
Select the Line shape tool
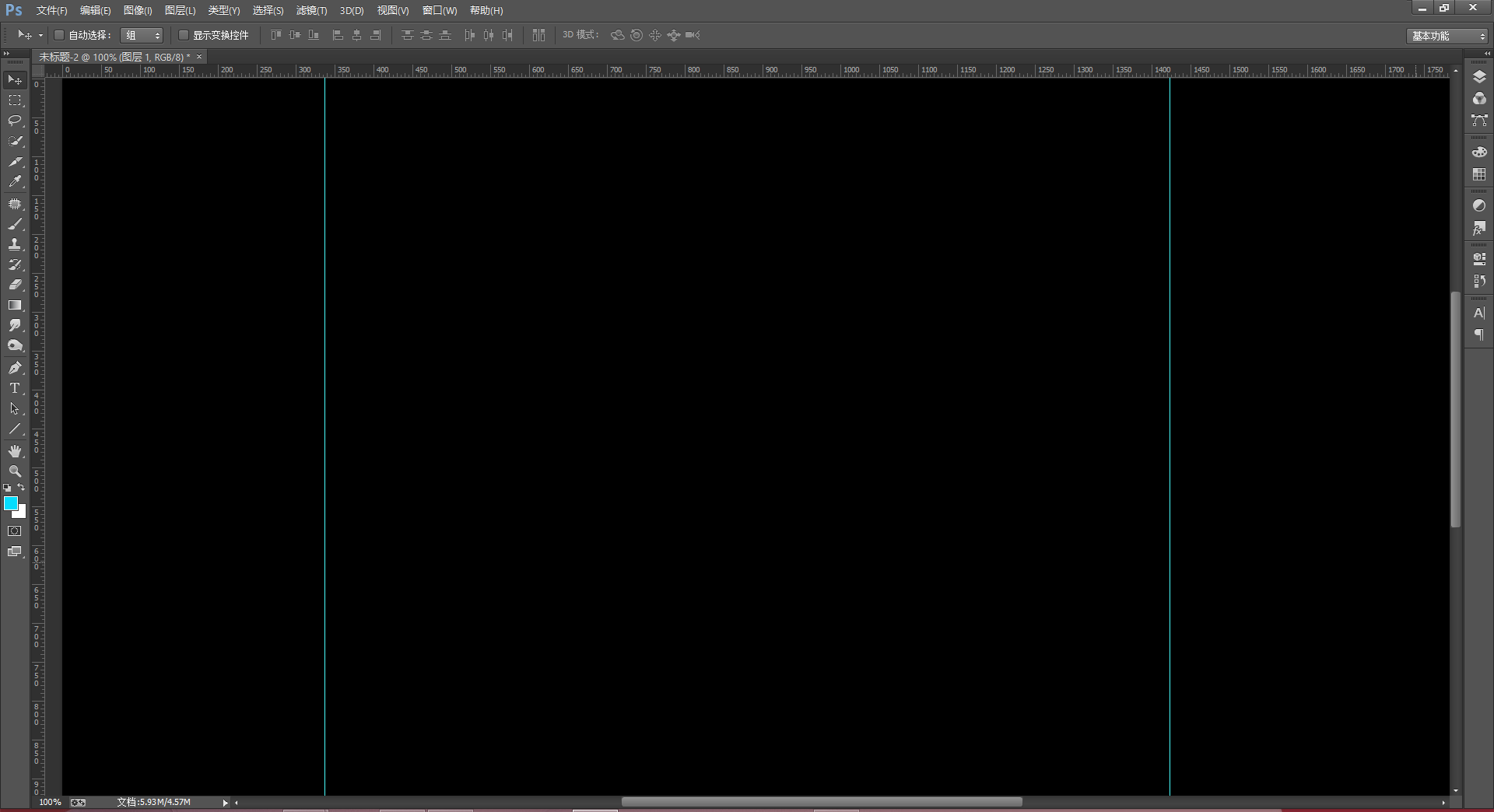(15, 429)
